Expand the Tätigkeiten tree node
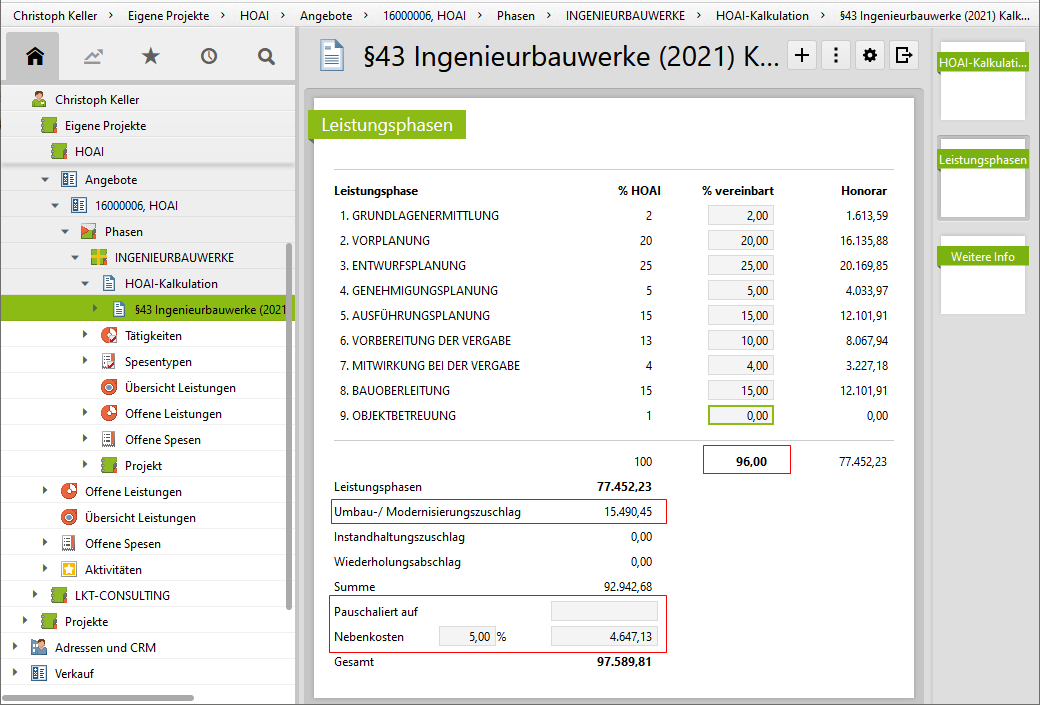The height and width of the screenshot is (705, 1040). coord(85,336)
